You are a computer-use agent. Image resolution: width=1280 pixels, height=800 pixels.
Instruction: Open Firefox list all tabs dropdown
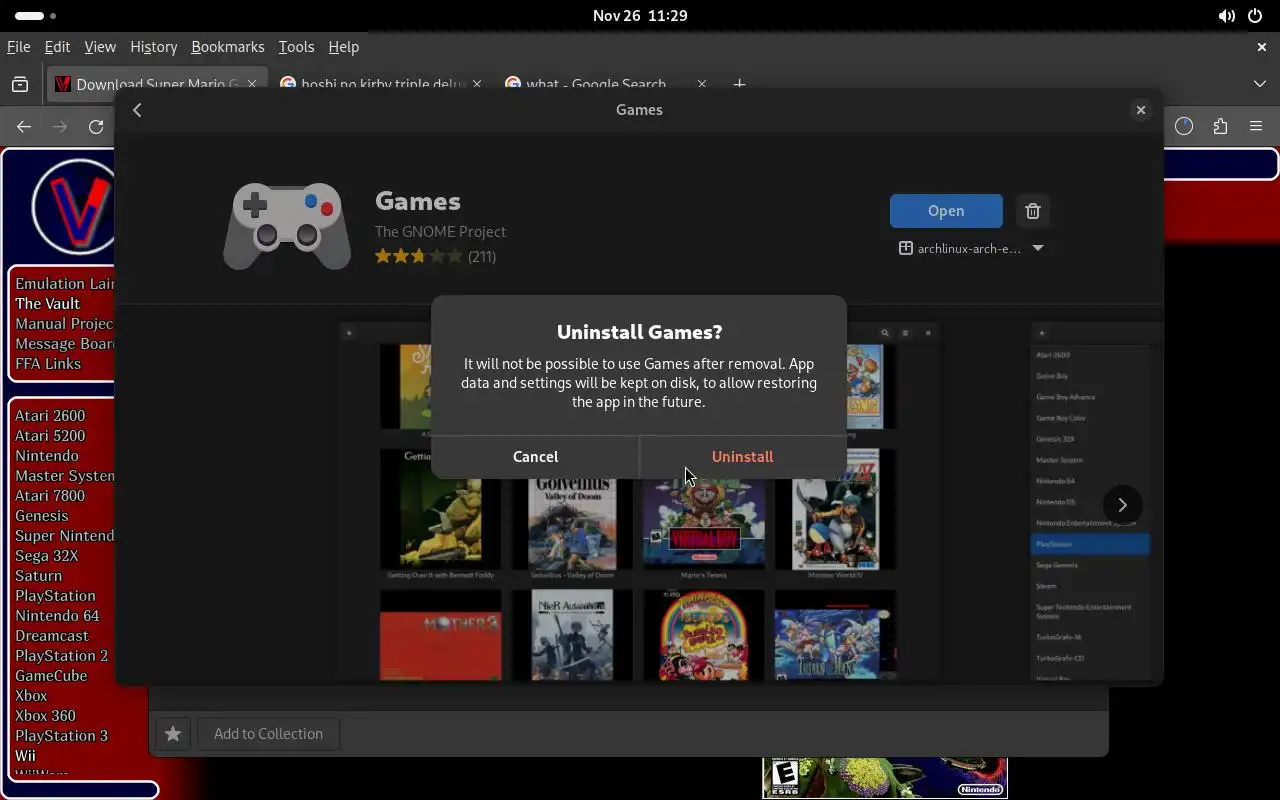point(1259,84)
